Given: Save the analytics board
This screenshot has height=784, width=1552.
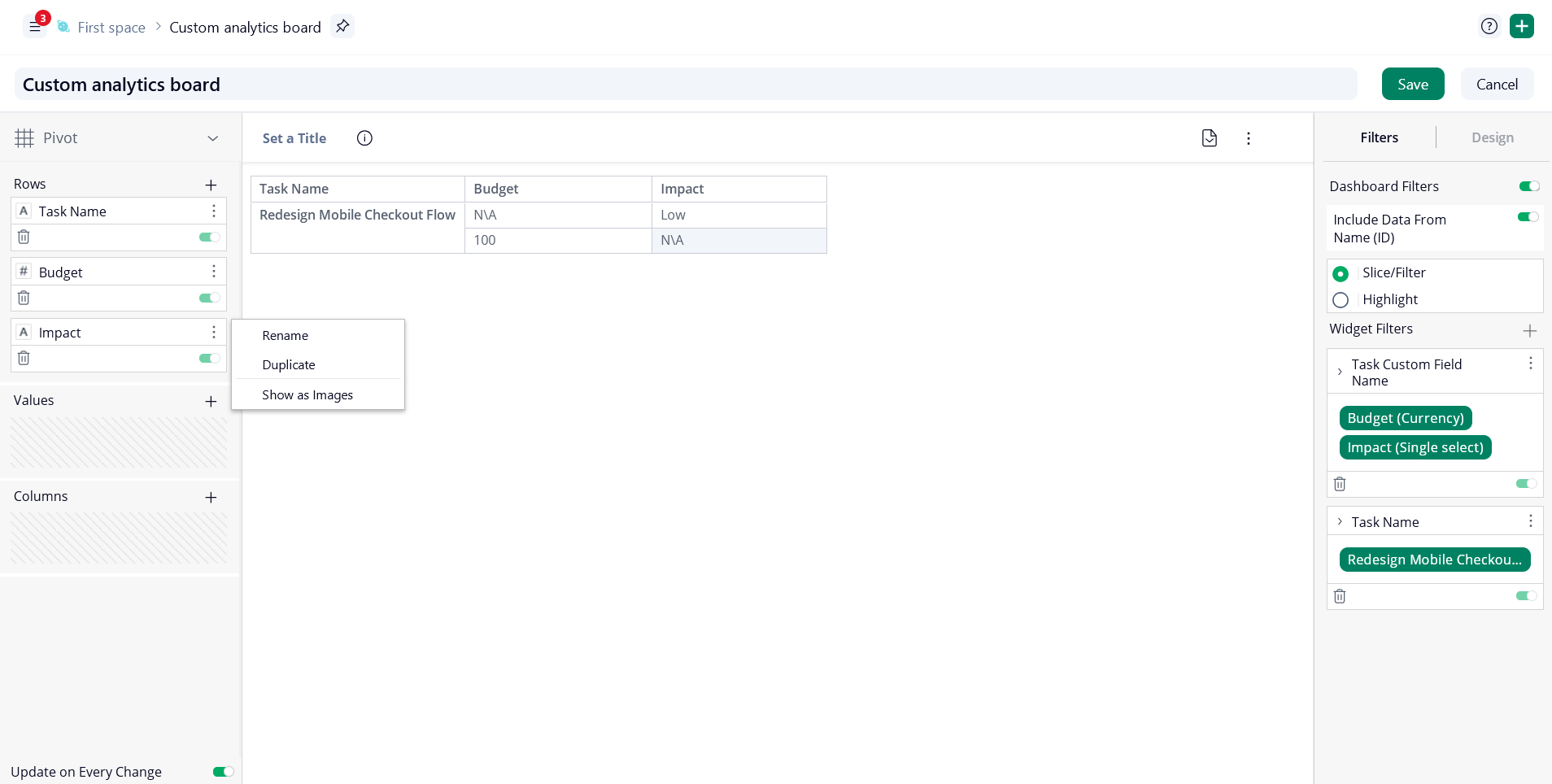Looking at the screenshot, I should click(x=1413, y=84).
